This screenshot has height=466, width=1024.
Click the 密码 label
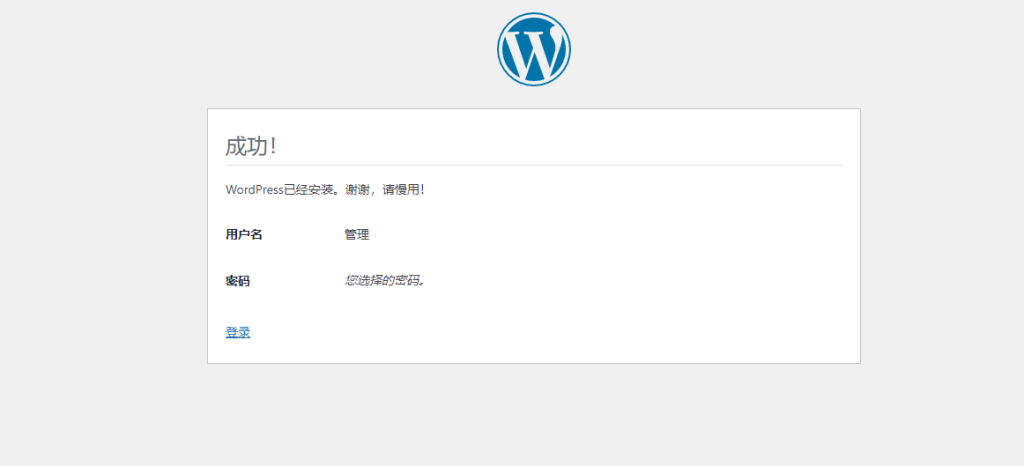(238, 281)
